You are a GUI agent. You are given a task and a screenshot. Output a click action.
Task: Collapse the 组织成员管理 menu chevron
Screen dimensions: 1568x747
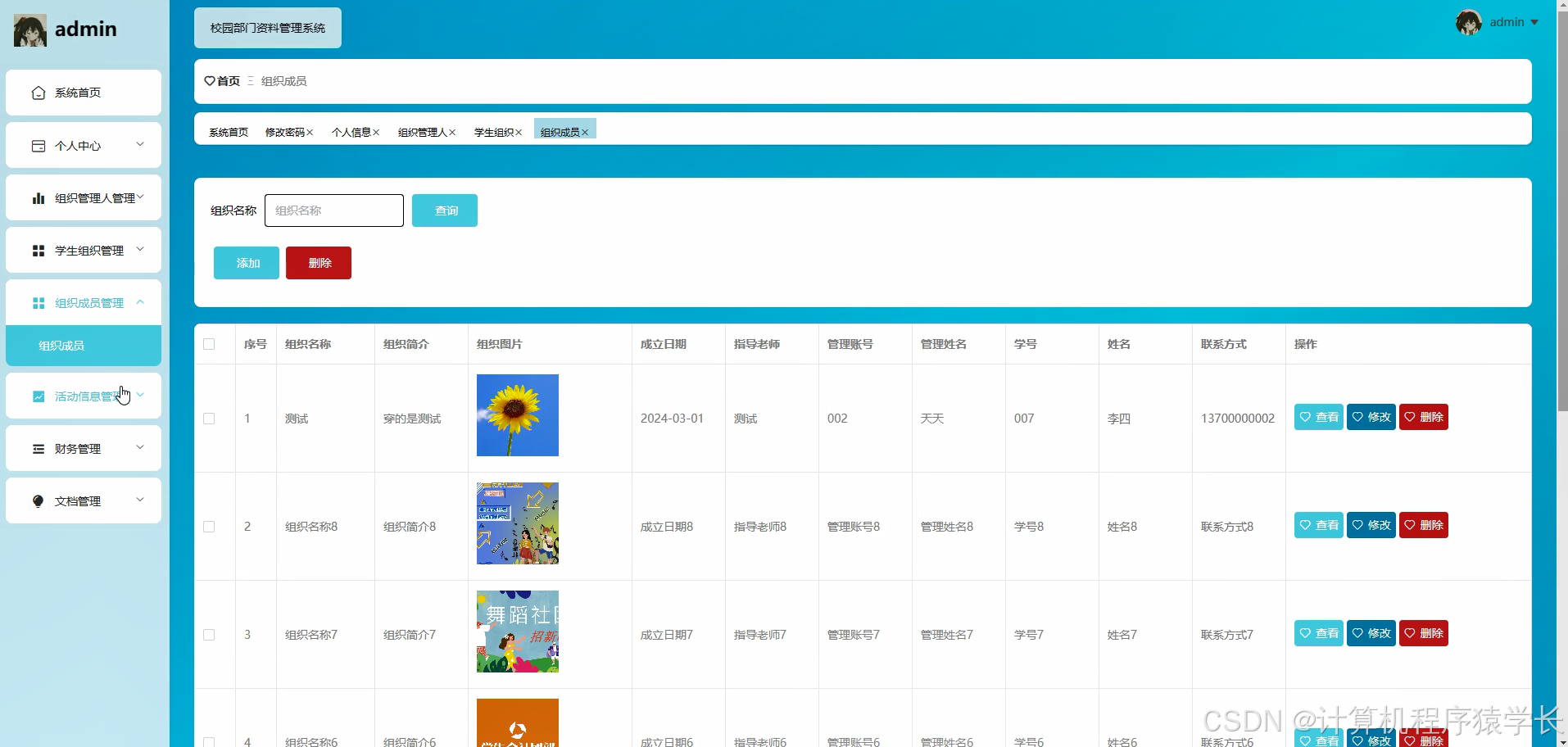[x=140, y=301]
